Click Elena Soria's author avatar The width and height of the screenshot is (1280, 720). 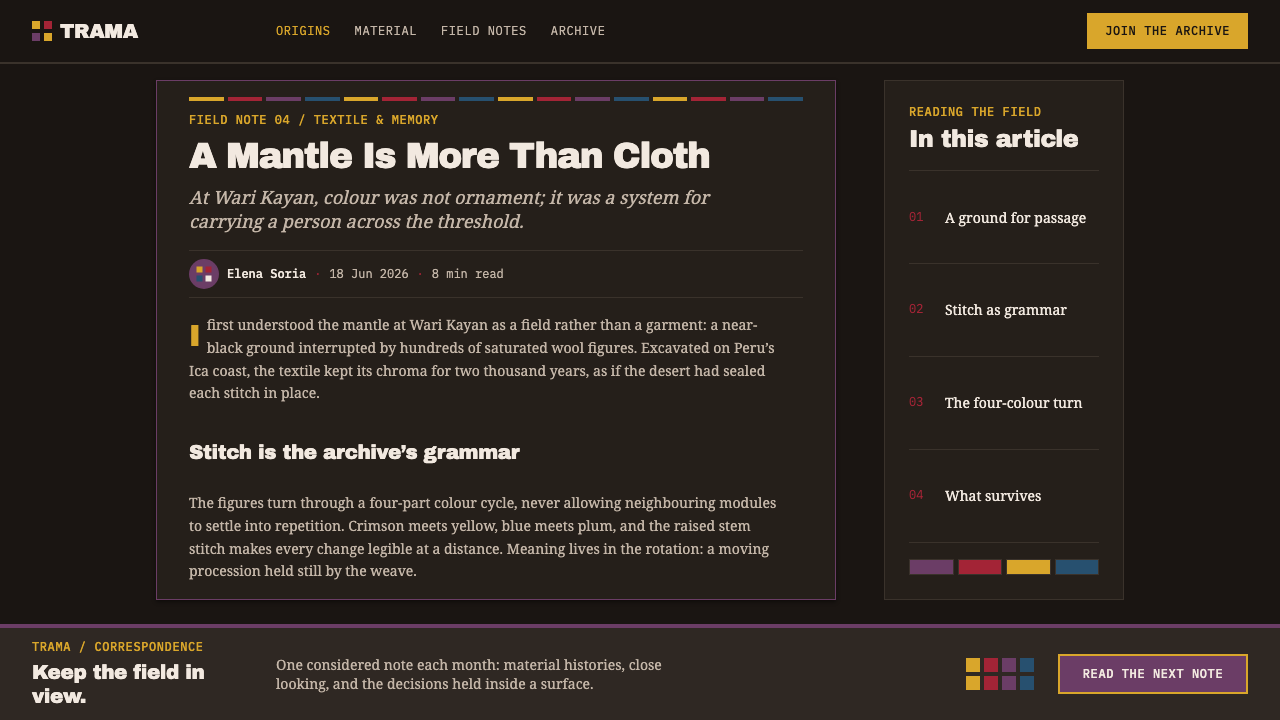pyautogui.click(x=204, y=274)
